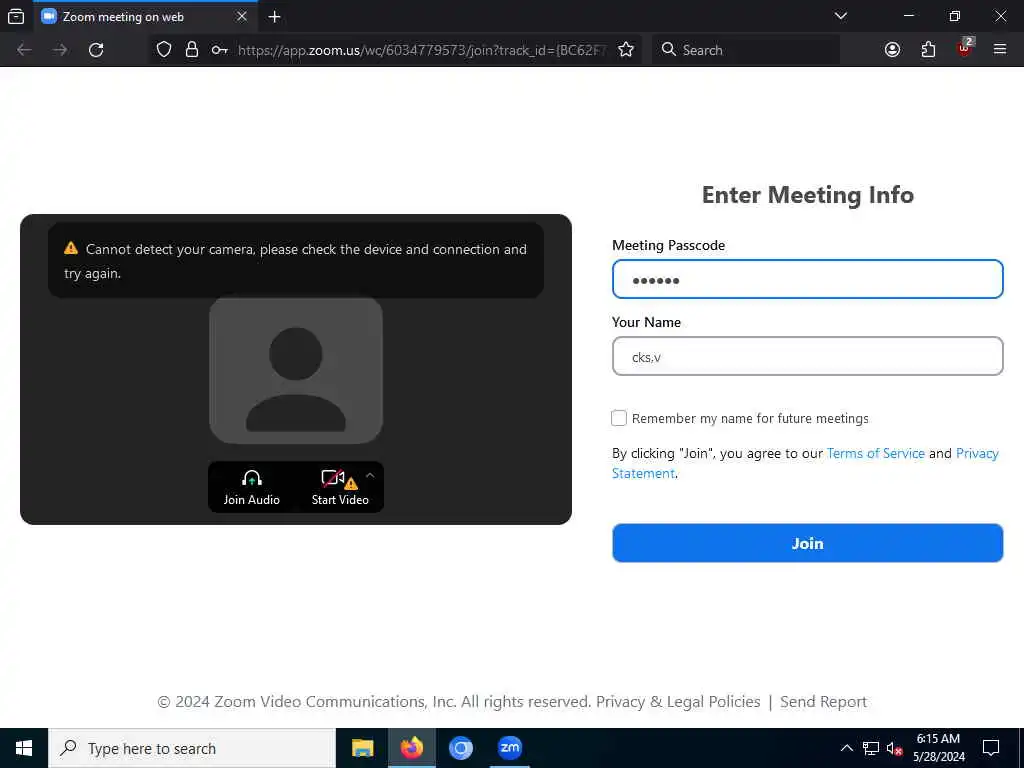Click the uBlock extension icon with badge
1024x768 pixels.
(x=965, y=48)
